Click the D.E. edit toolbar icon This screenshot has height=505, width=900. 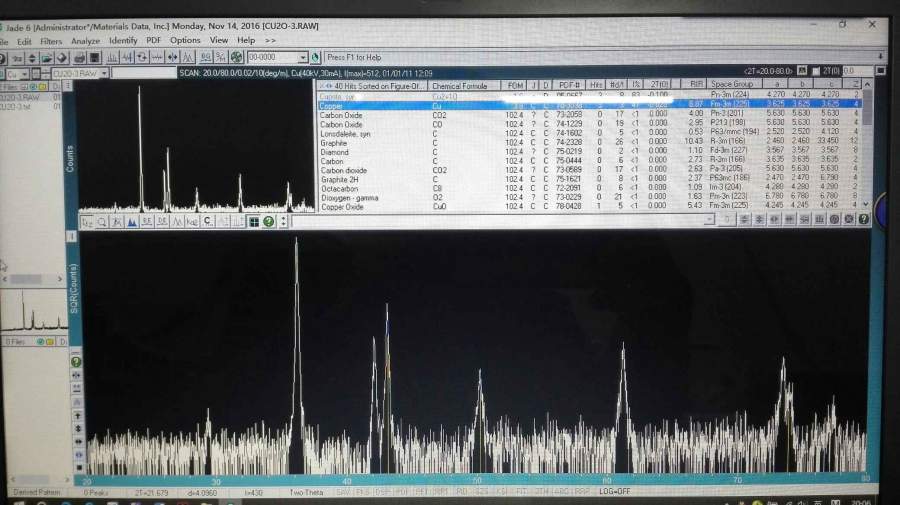click(162, 222)
